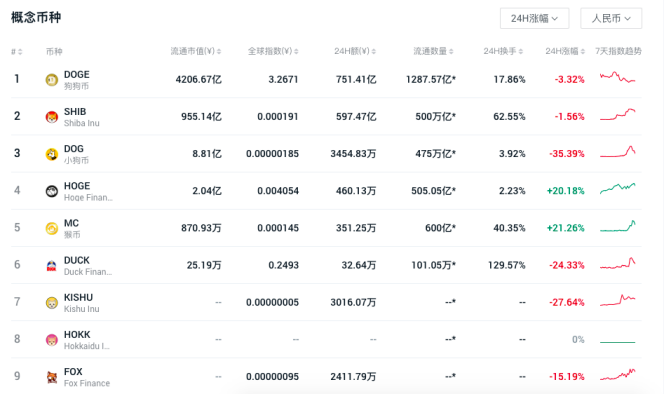Sort by 24H涨幅 column header

(x=565, y=51)
